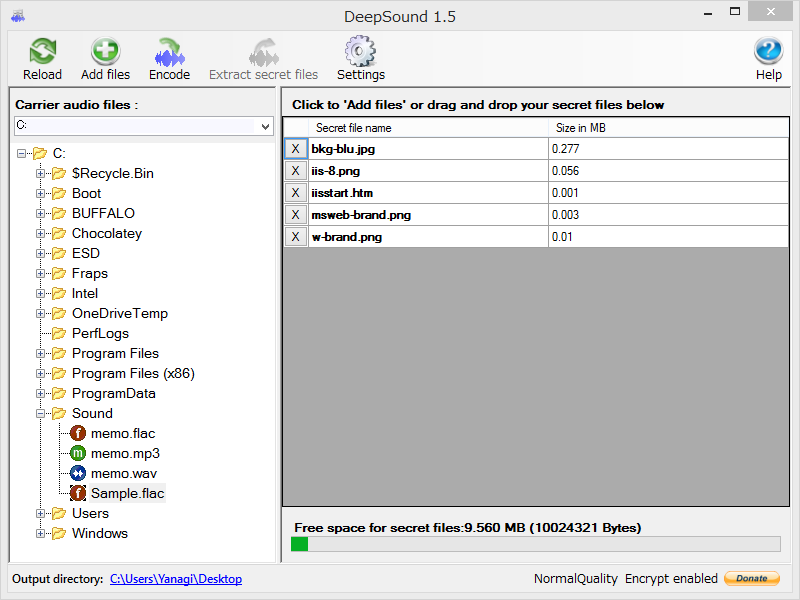Click the Donate button

751,578
